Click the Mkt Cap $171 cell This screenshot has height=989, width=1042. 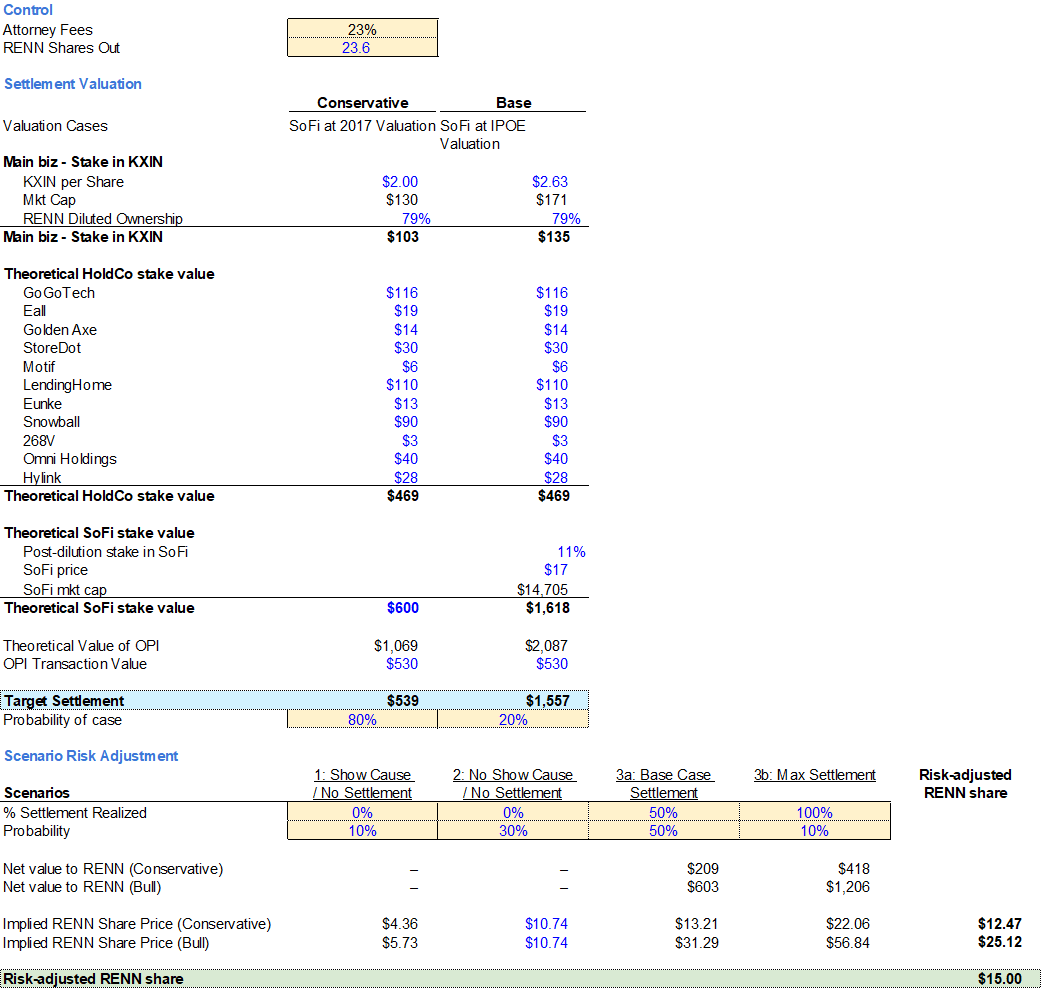click(x=552, y=200)
